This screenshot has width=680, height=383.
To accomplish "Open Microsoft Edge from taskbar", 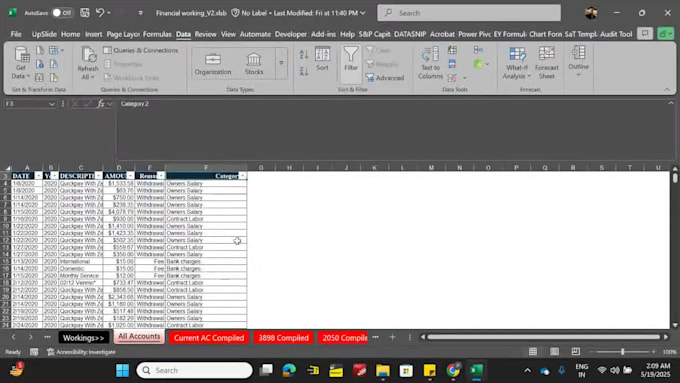I will [x=289, y=370].
